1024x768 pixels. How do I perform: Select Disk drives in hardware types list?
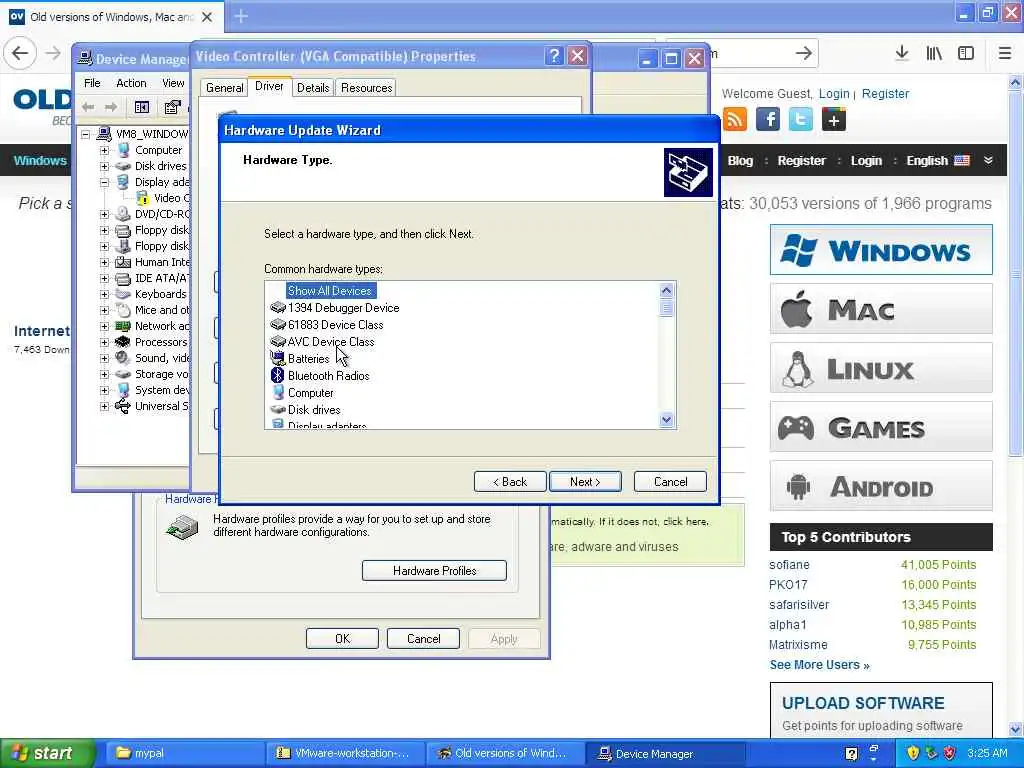pyautogui.click(x=313, y=409)
